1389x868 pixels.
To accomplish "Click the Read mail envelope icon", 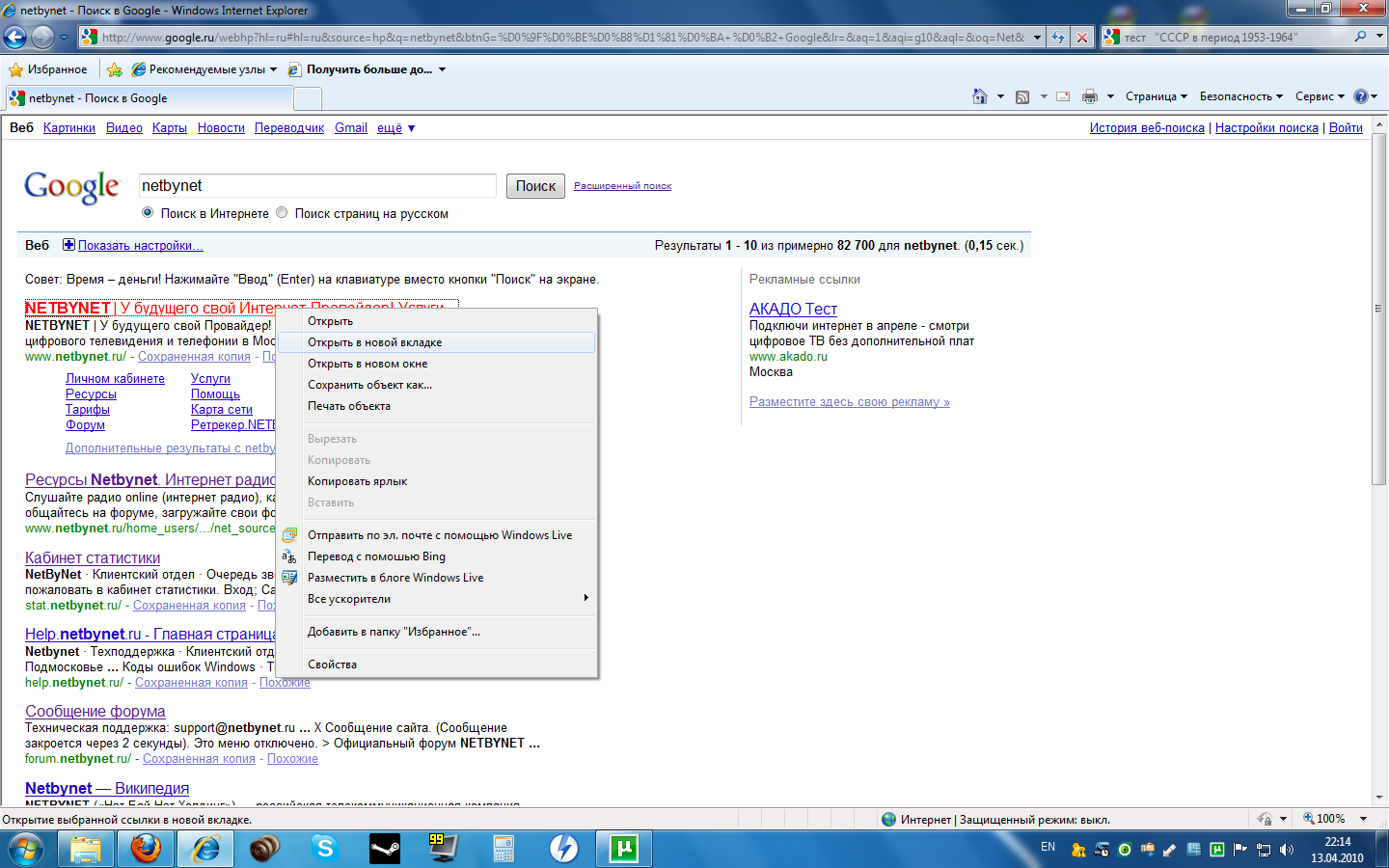I will coord(1063,96).
